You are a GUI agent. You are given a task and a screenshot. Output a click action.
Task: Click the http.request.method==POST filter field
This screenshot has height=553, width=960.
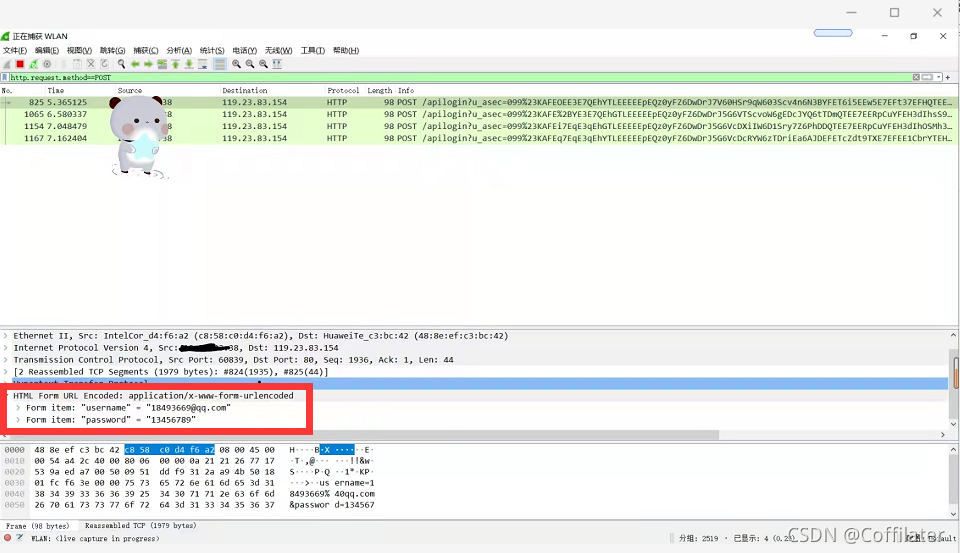click(x=459, y=78)
